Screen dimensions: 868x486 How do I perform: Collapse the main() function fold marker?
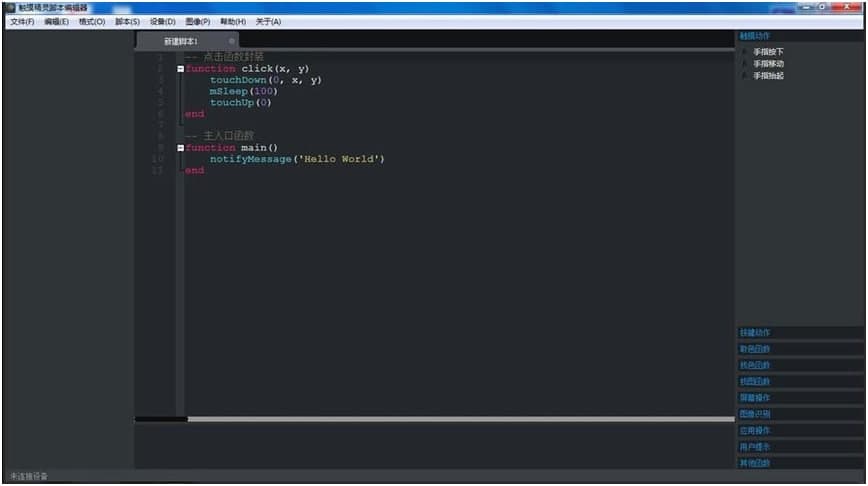pyautogui.click(x=180, y=148)
